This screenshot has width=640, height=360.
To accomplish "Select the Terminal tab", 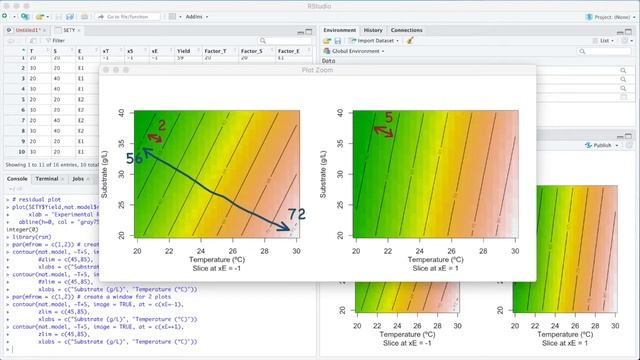I will tap(47, 179).
